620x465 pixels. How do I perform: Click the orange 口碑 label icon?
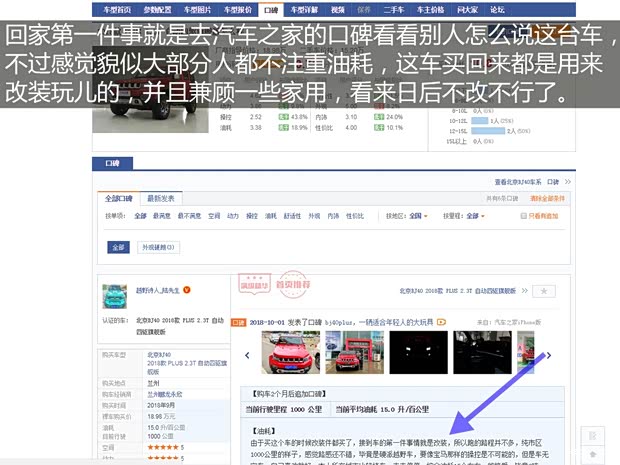point(238,323)
